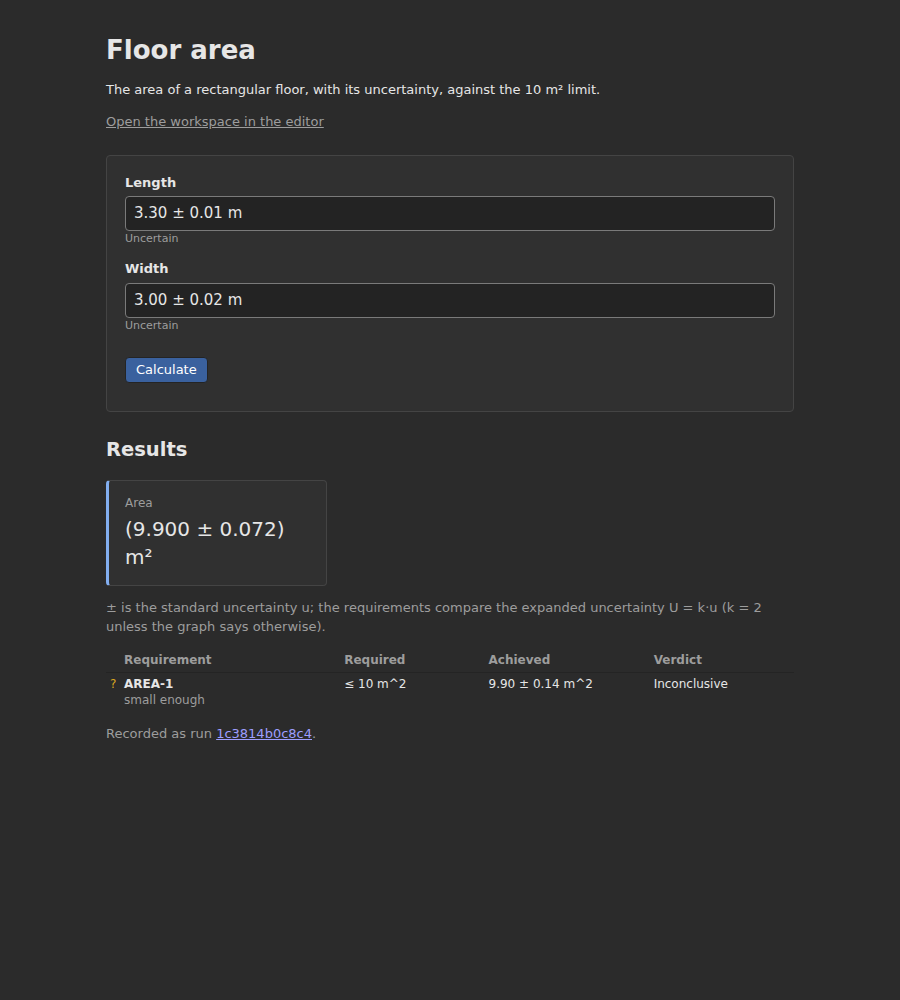The image size is (900, 1000).
Task: Click the Width input field
Action: coord(450,300)
